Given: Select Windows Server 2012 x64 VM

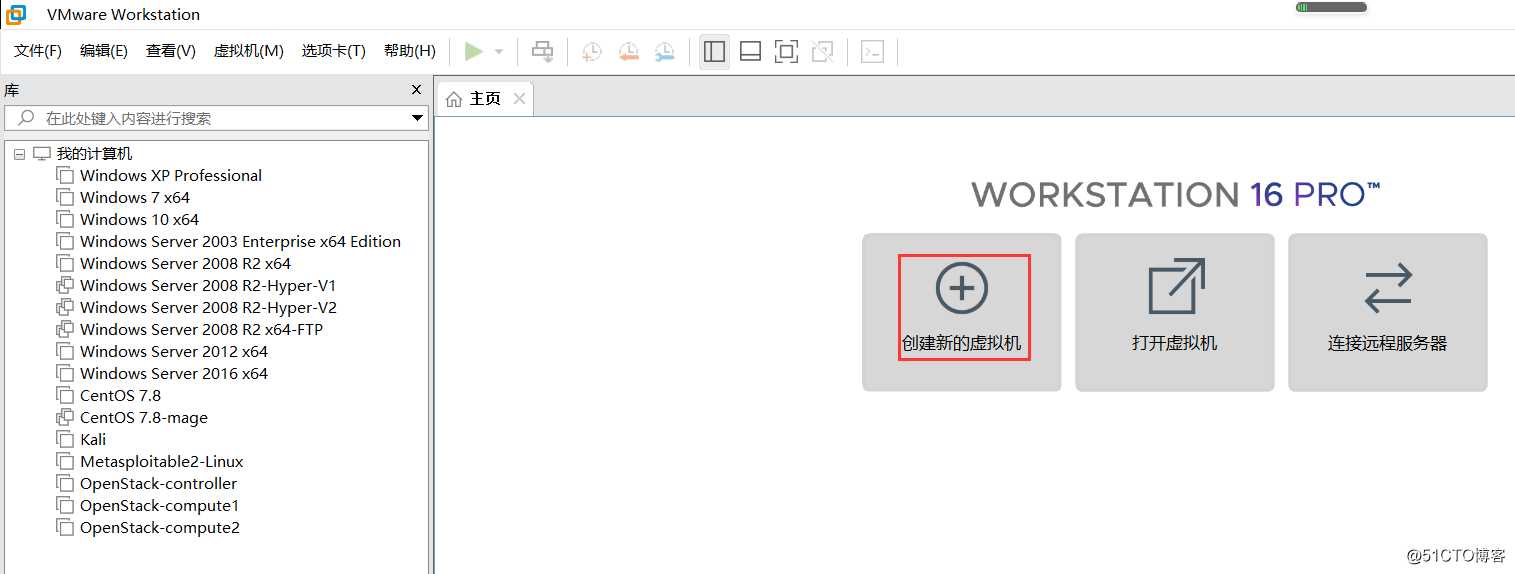Looking at the screenshot, I should click(174, 352).
